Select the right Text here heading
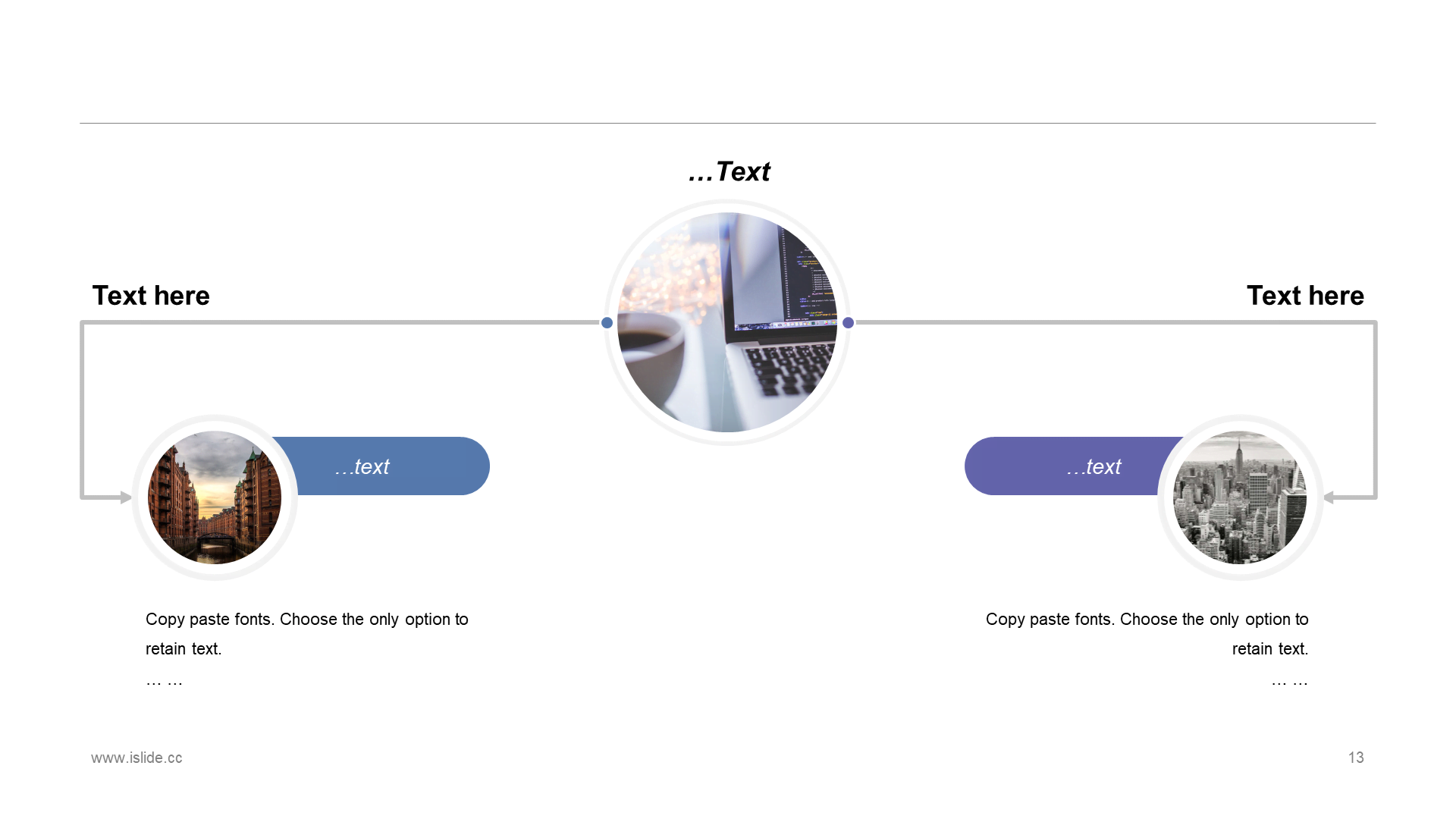 point(1305,296)
